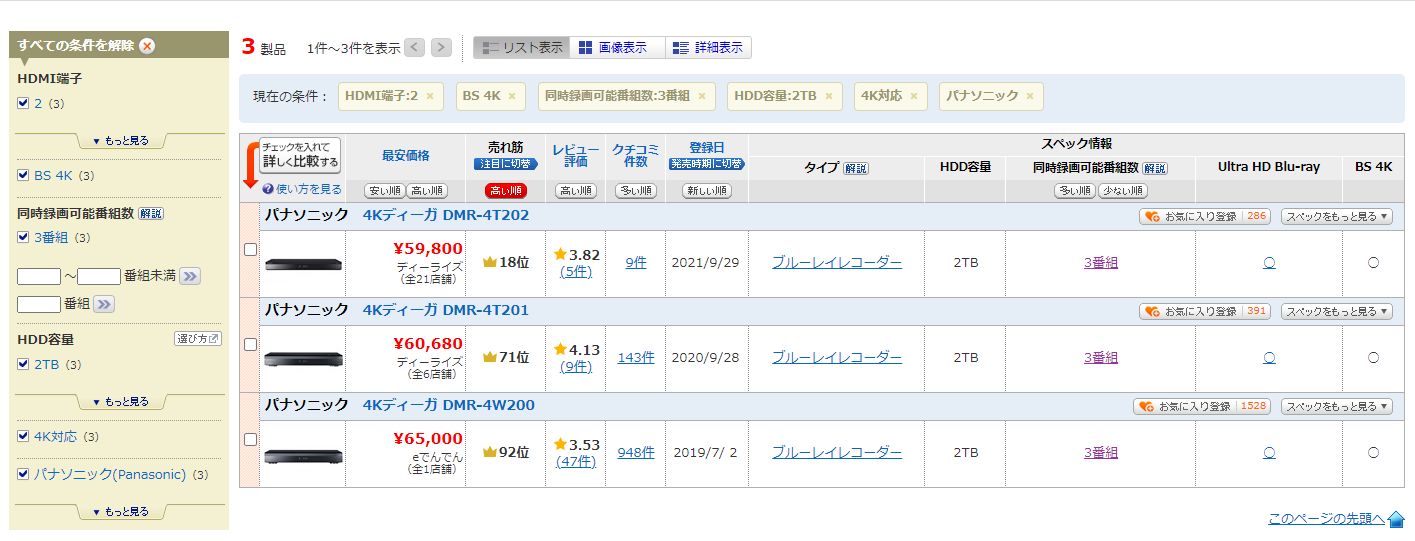Add DMR-4W200 to favorites
Viewport: 1415px width, 541px height.
point(1202,406)
